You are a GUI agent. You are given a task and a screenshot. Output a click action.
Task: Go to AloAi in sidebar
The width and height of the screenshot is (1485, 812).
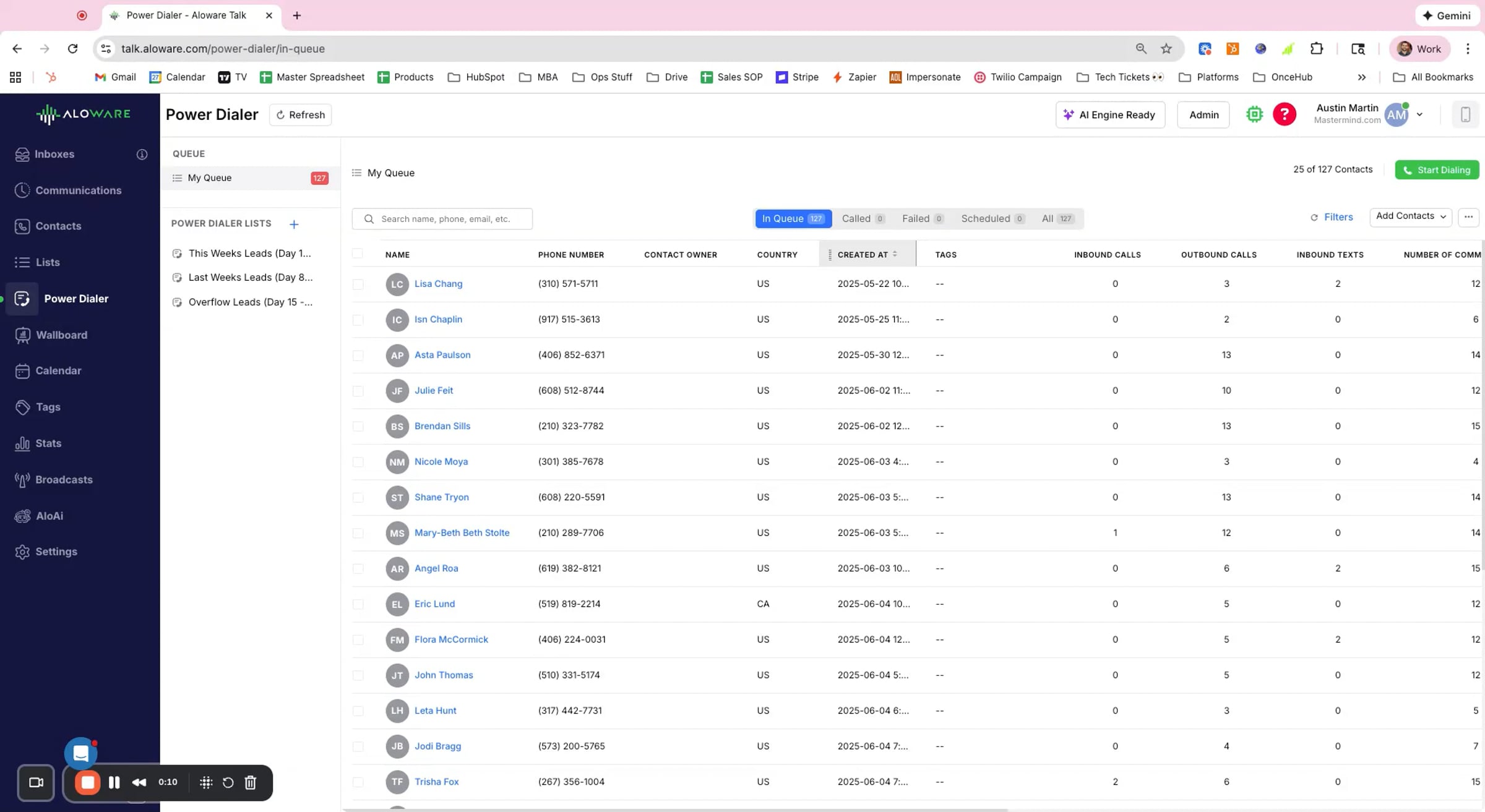[49, 516]
